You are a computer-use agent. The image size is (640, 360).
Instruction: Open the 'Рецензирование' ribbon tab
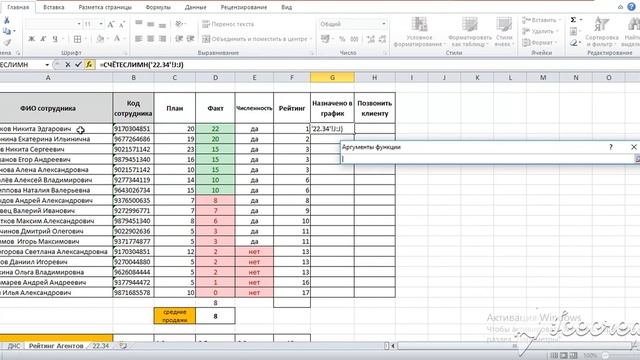coord(244,7)
